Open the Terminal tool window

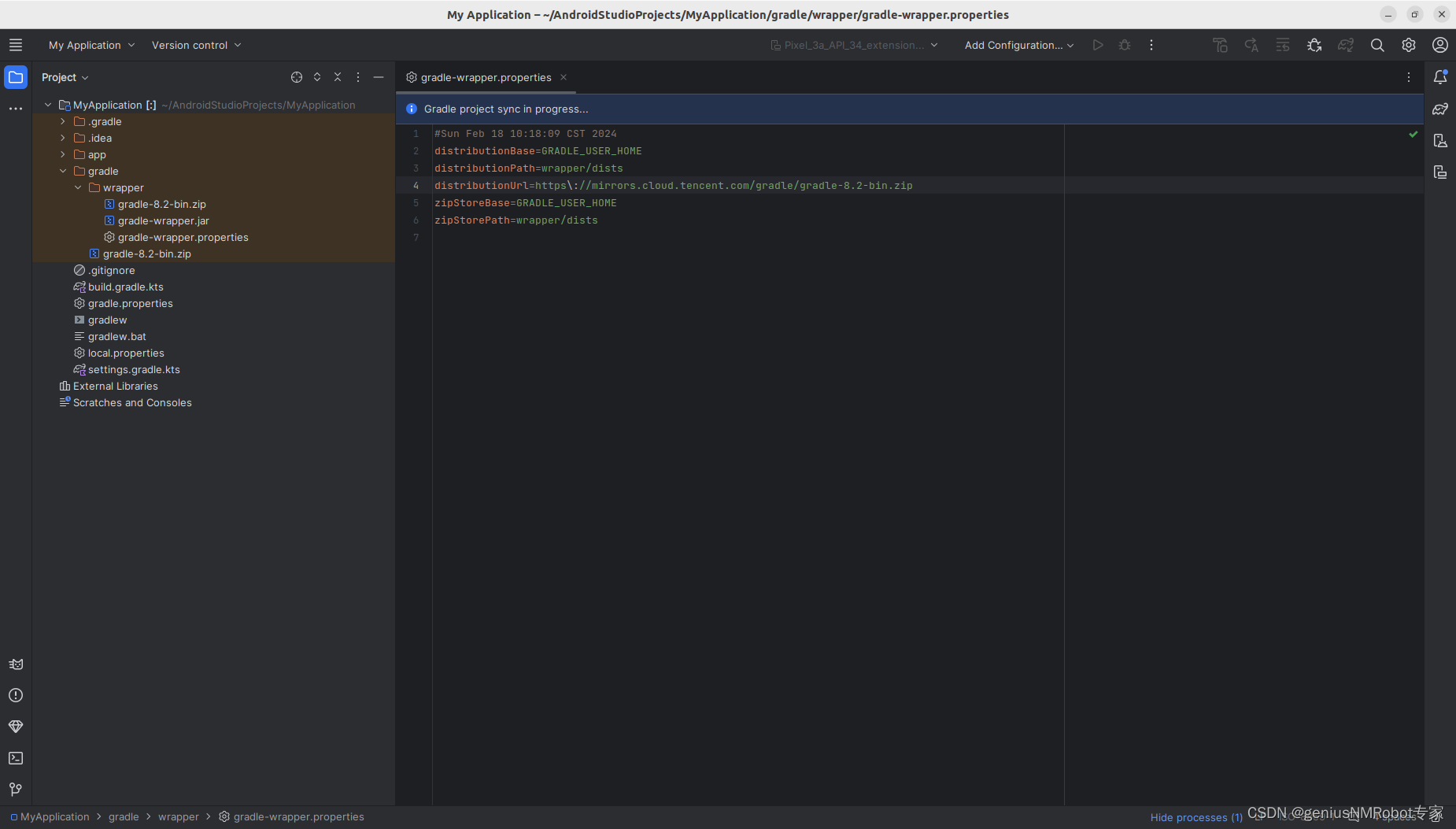click(16, 758)
